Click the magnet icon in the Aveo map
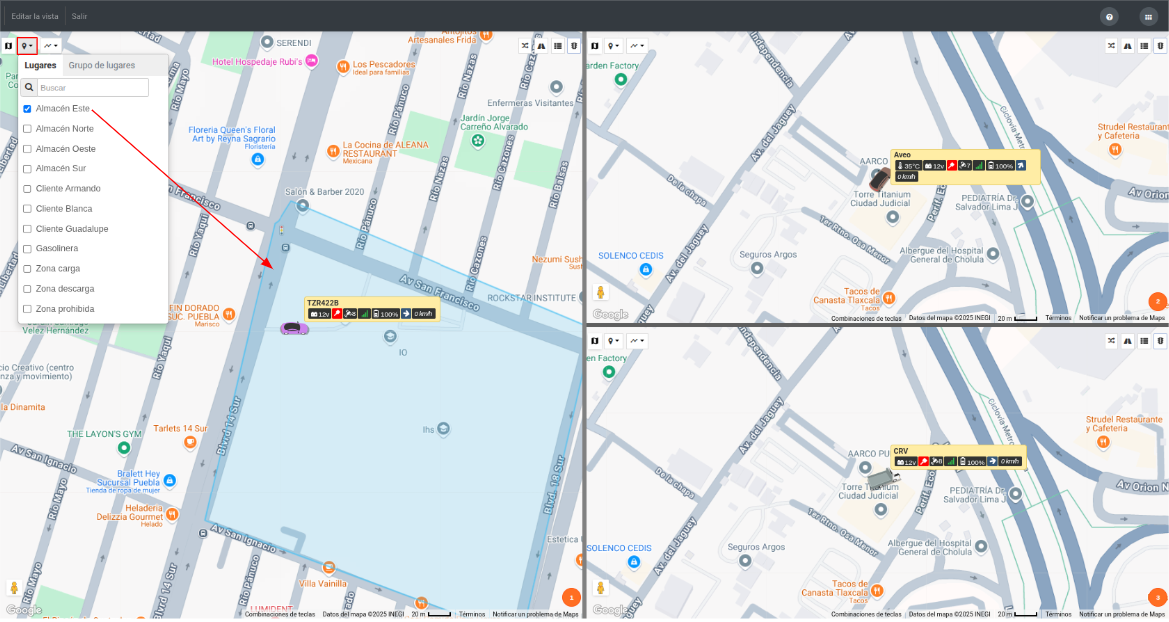The image size is (1169, 622). coord(1161,46)
